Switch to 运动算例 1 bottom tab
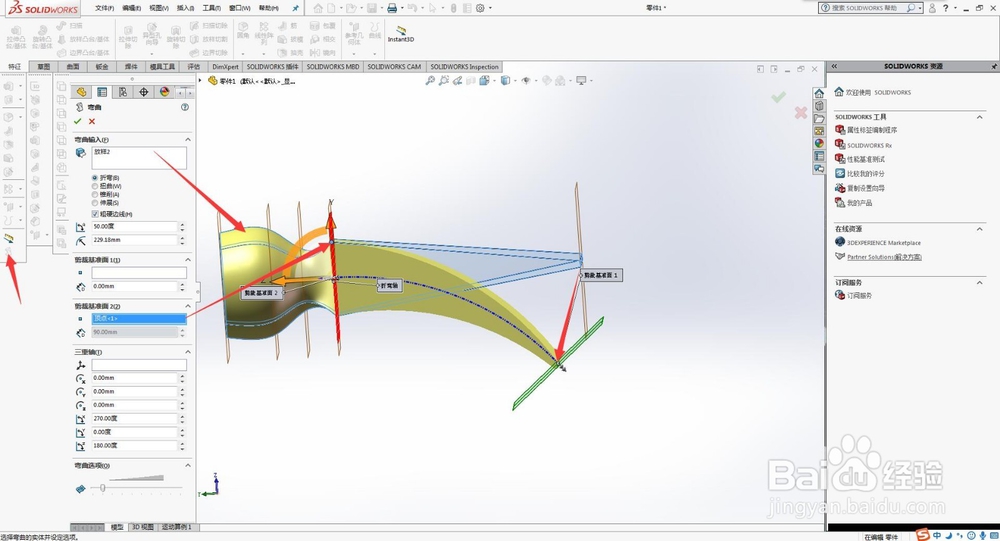This screenshot has height=541, width=1000. pos(176,527)
